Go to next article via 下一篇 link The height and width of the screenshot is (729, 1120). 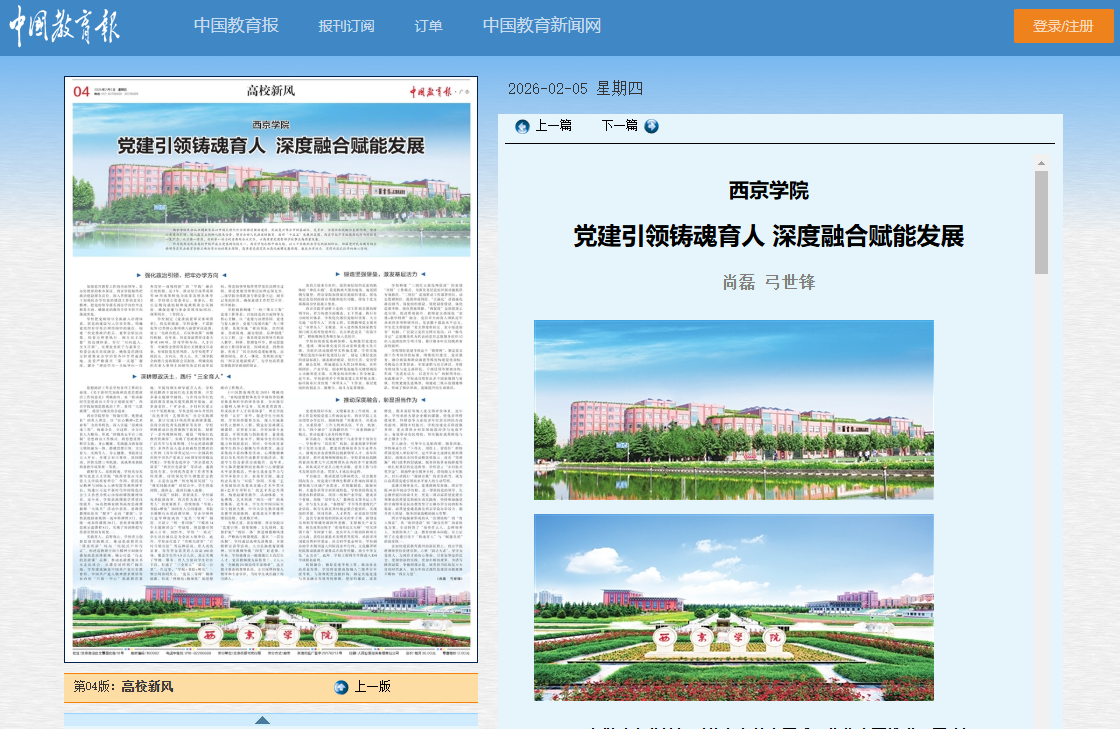(x=619, y=126)
